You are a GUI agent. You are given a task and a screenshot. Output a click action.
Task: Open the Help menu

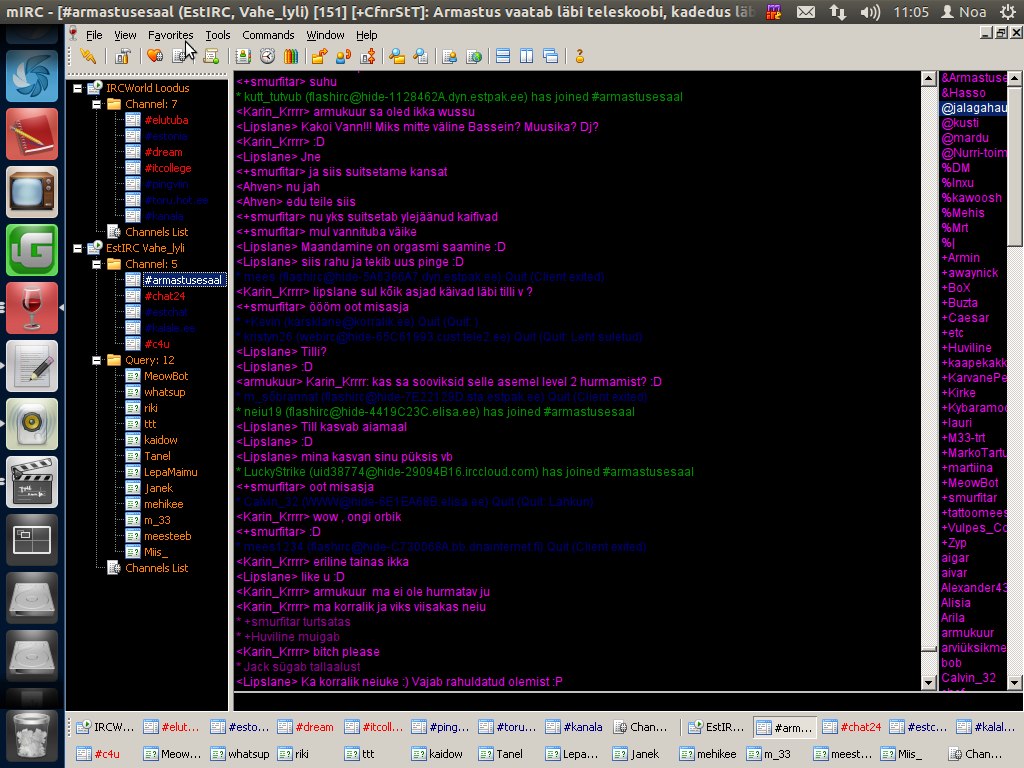point(366,35)
